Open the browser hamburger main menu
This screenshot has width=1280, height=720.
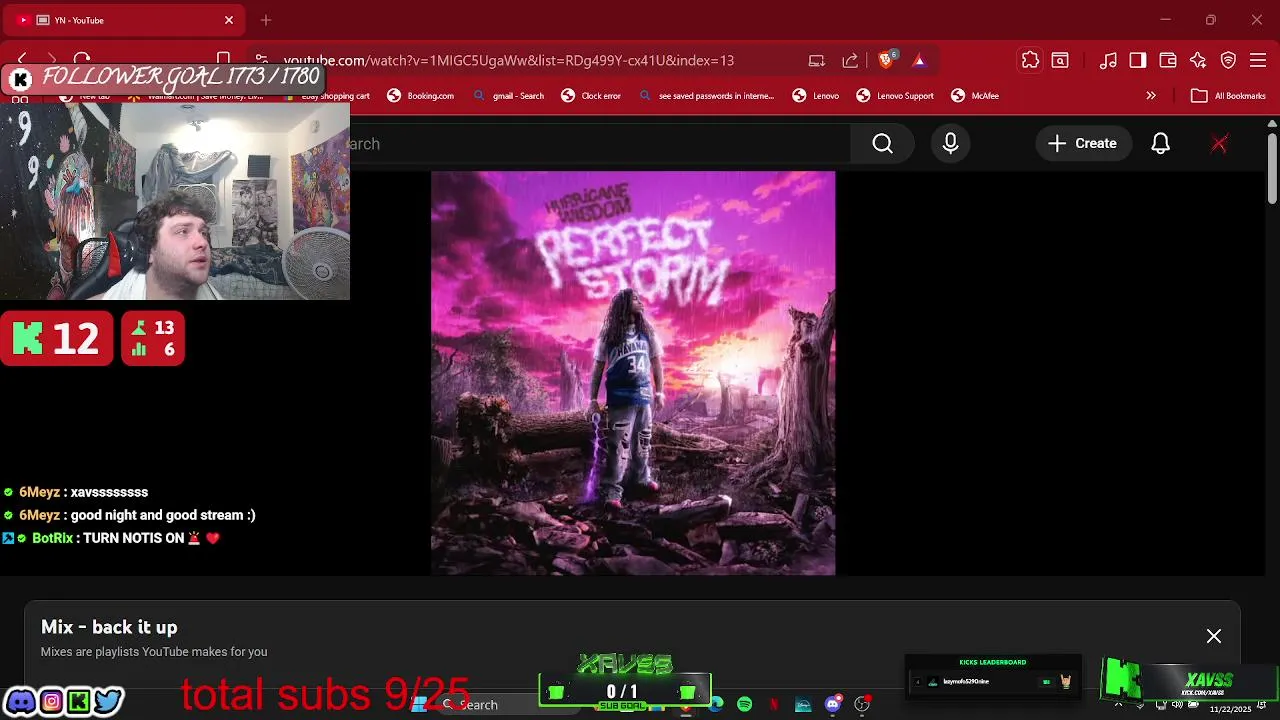(x=1258, y=60)
